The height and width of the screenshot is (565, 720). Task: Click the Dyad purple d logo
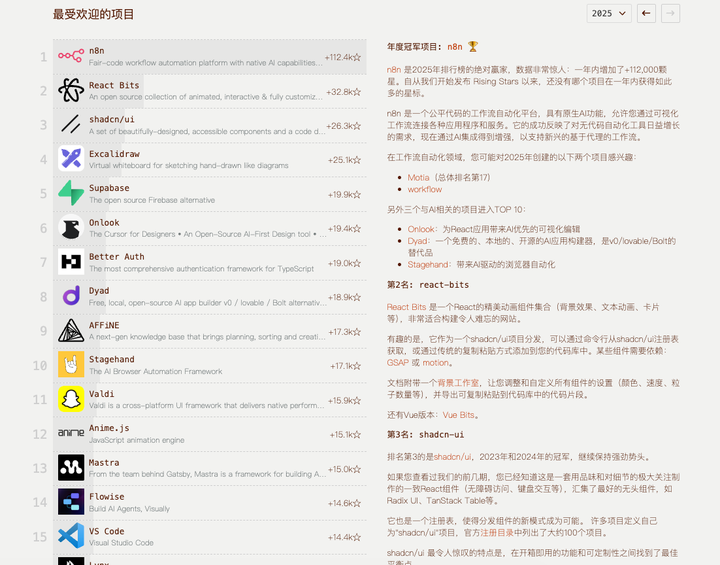click(71, 296)
